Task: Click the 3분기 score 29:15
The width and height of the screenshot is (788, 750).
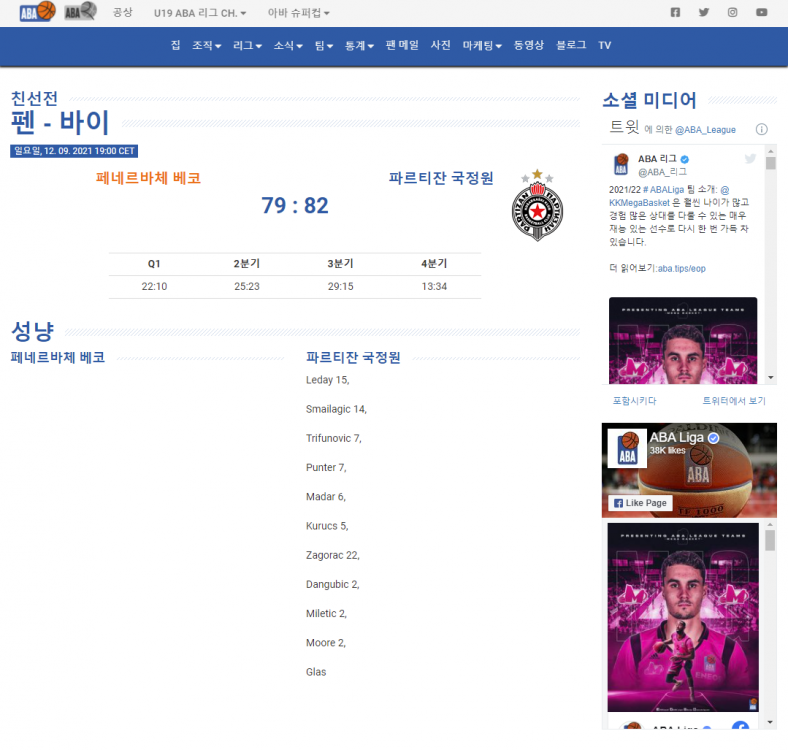Action: [340, 287]
